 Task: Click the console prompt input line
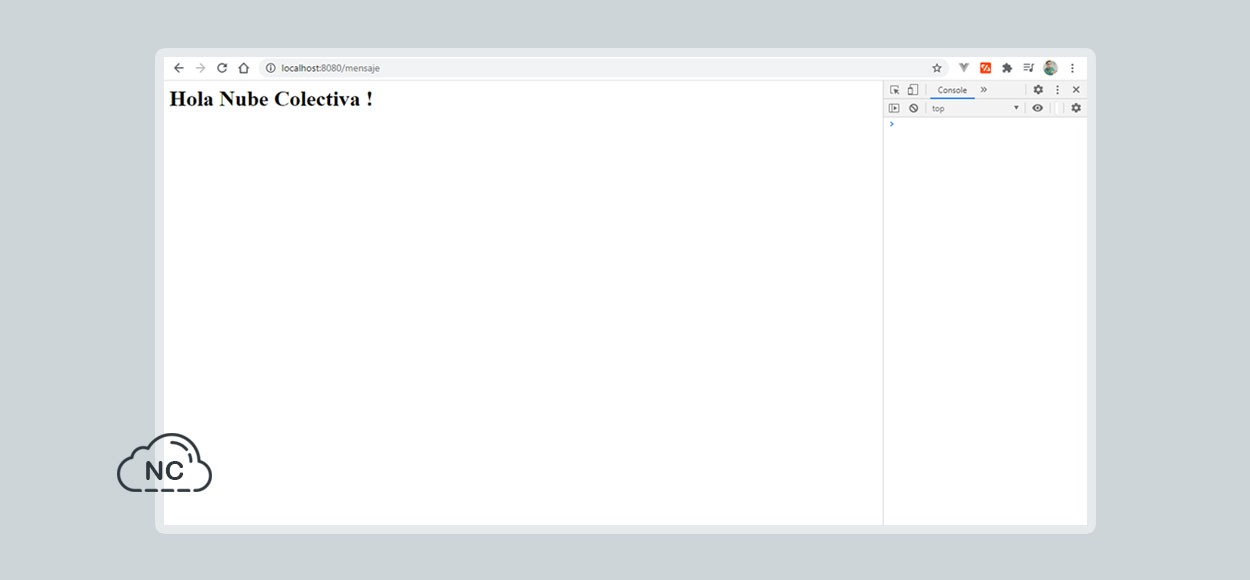click(985, 124)
